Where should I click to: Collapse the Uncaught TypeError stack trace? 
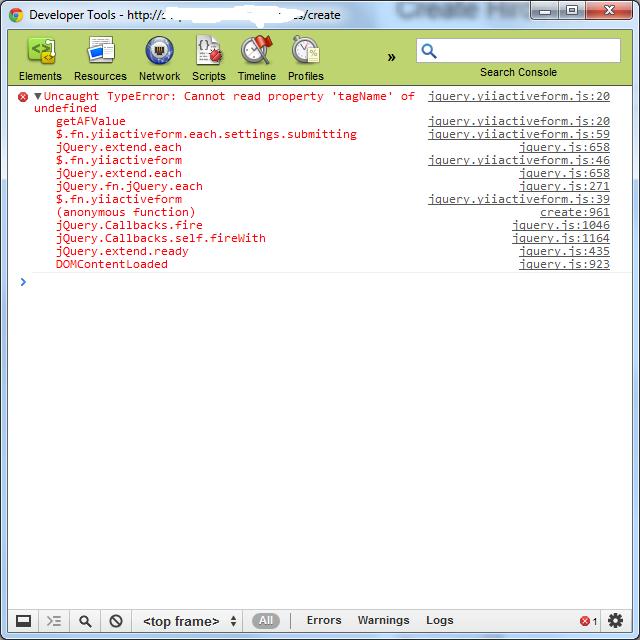[x=38, y=97]
